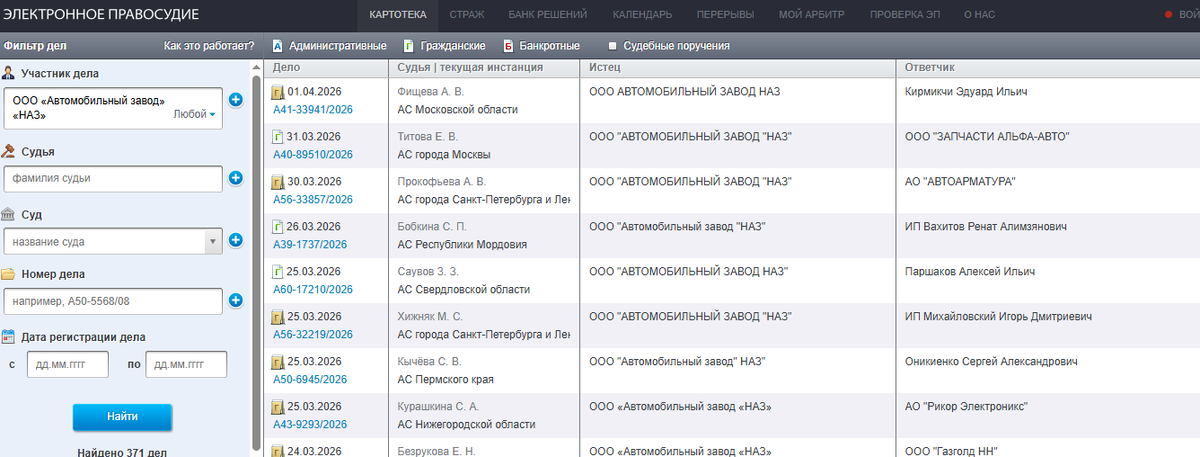The image size is (1200, 457).
Task: Open case link А56-33857/2026
Action: (313, 200)
